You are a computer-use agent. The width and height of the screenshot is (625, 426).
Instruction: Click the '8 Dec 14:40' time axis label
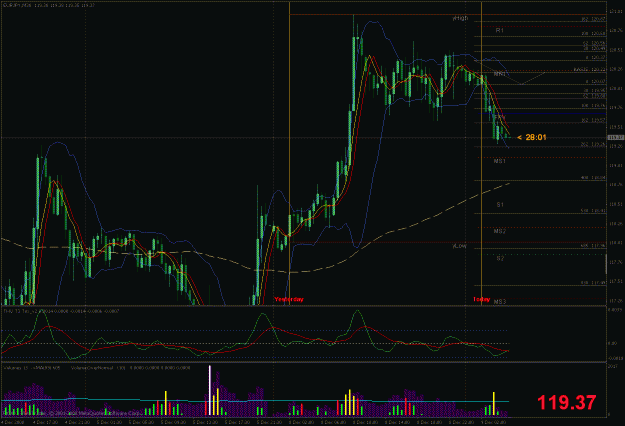click(x=398, y=422)
